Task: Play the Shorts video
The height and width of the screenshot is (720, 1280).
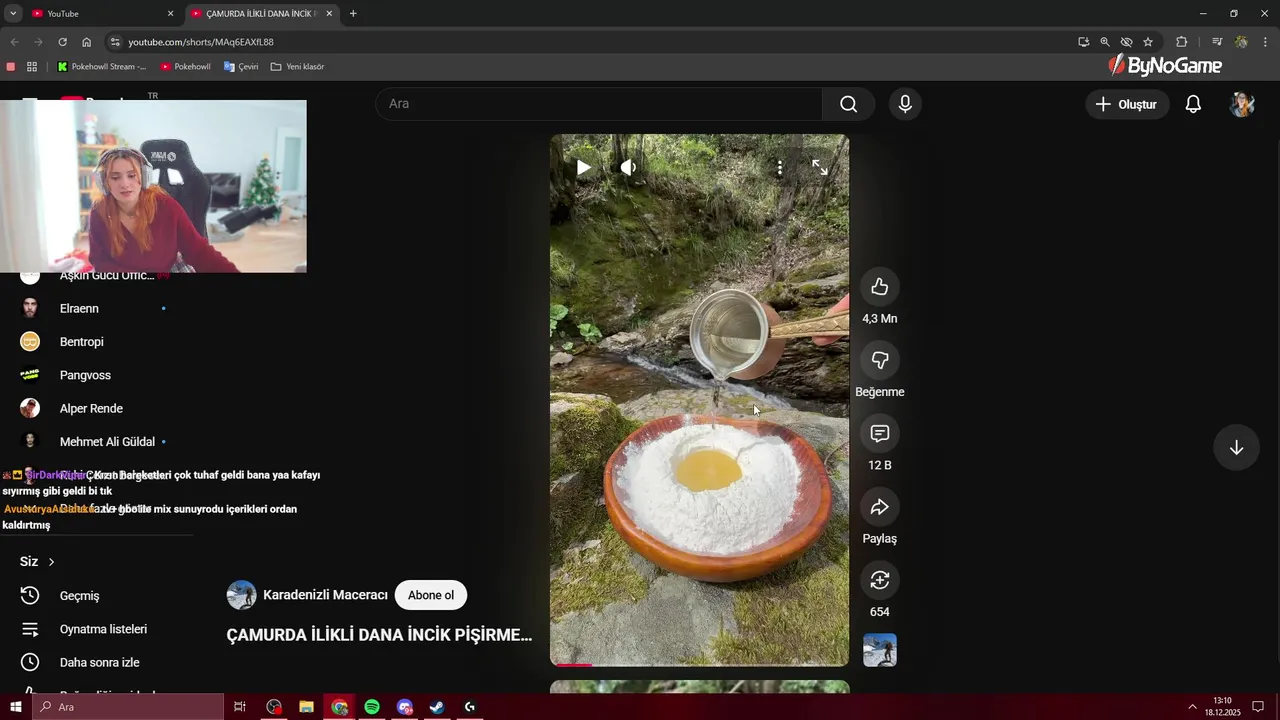Action: (584, 168)
